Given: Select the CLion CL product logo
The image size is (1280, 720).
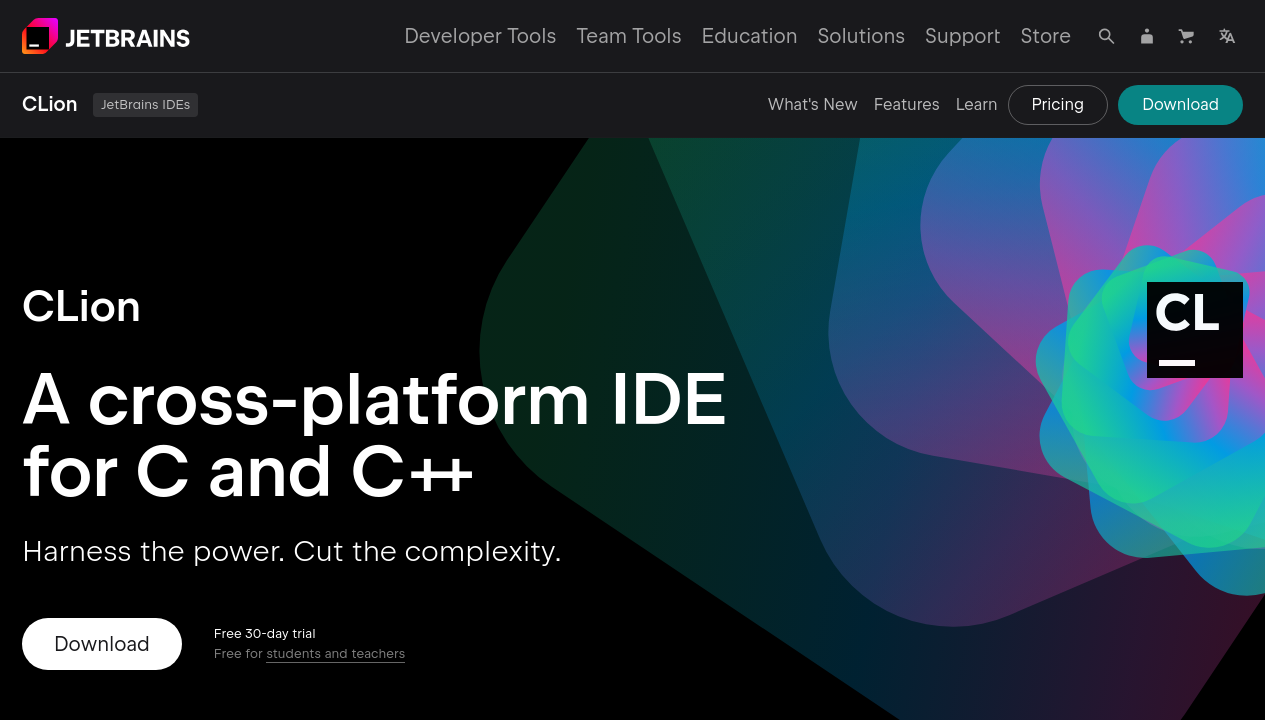Looking at the screenshot, I should tap(1194, 329).
